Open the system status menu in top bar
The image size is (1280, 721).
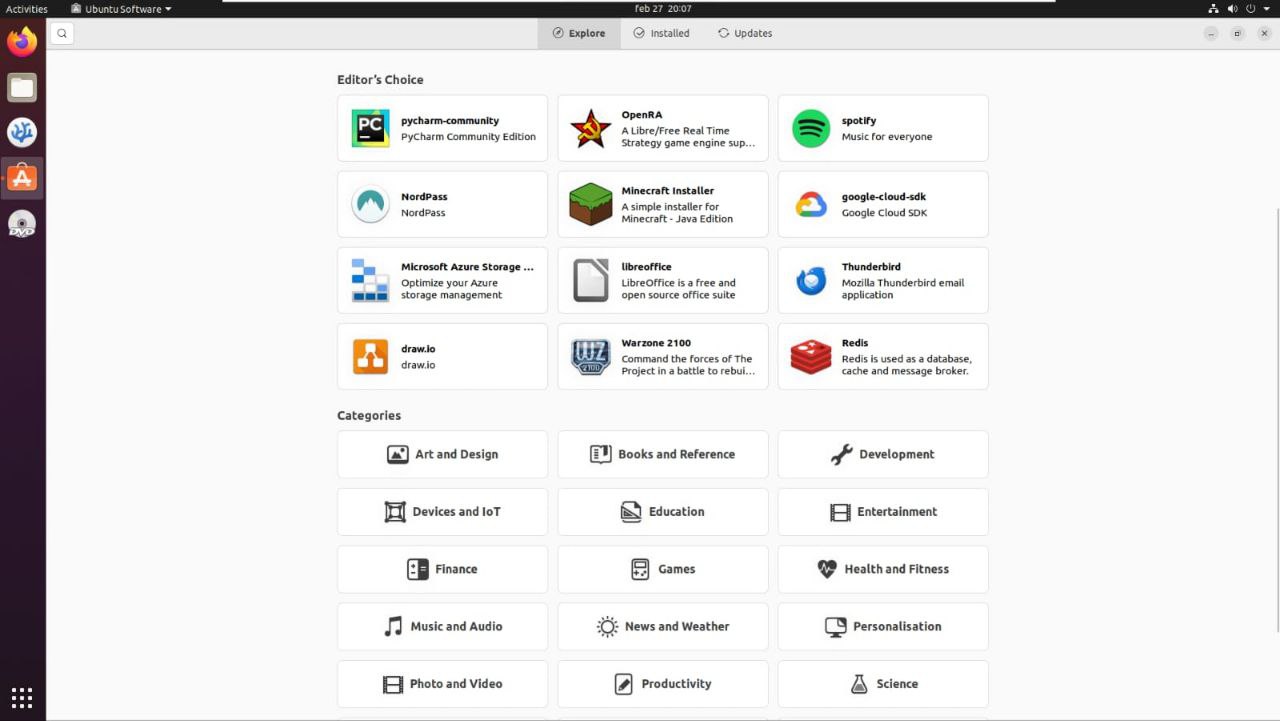click(x=1238, y=9)
